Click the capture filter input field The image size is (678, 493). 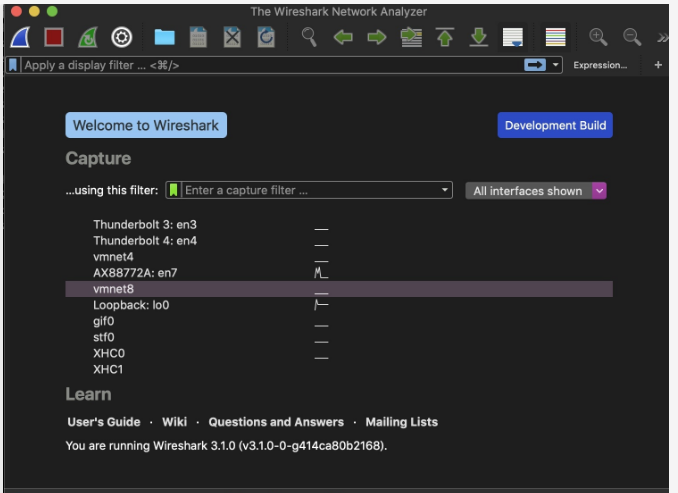309,190
